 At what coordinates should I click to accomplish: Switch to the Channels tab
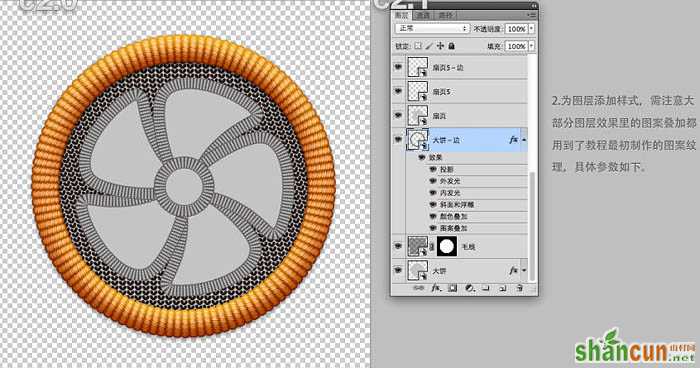(422, 15)
